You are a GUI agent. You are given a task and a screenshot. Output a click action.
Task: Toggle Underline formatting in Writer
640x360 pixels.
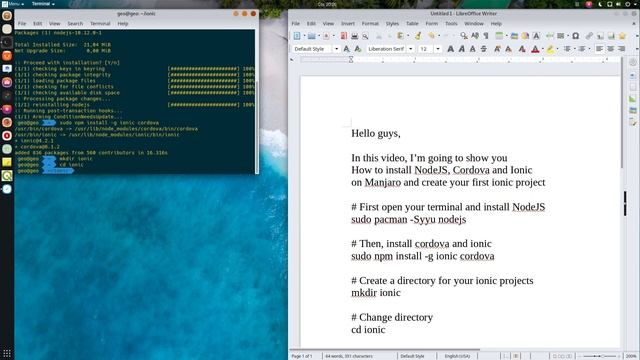pos(473,49)
